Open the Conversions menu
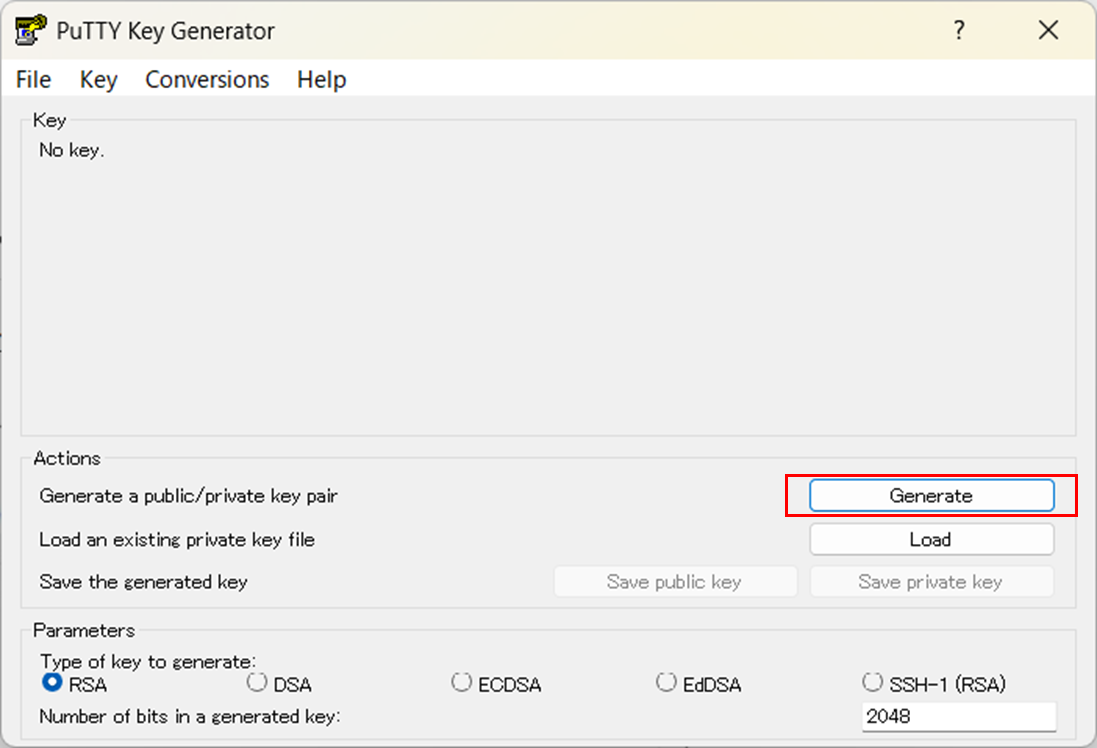1097x748 pixels. (x=206, y=79)
